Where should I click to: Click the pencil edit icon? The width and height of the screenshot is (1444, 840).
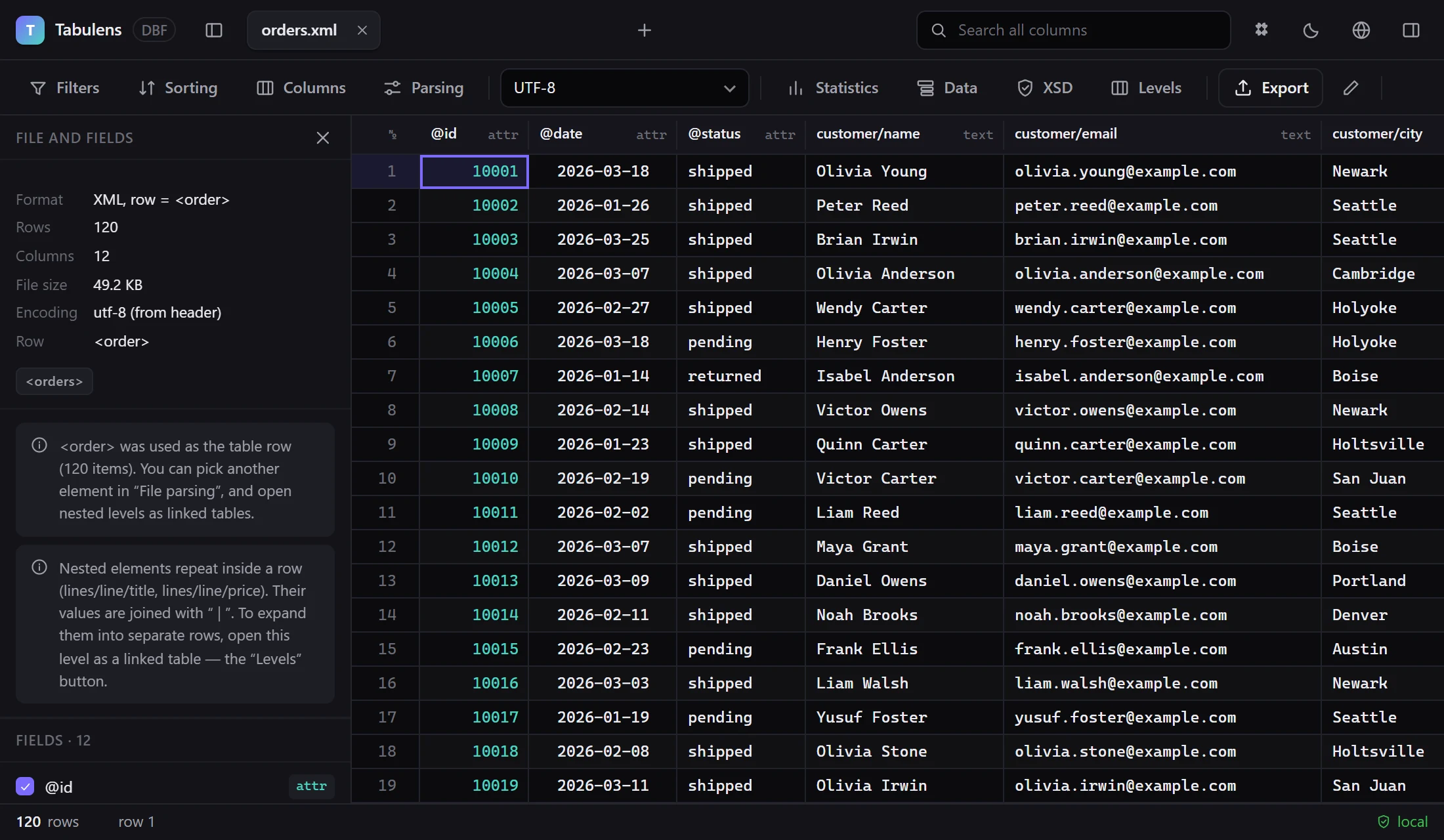[1351, 88]
